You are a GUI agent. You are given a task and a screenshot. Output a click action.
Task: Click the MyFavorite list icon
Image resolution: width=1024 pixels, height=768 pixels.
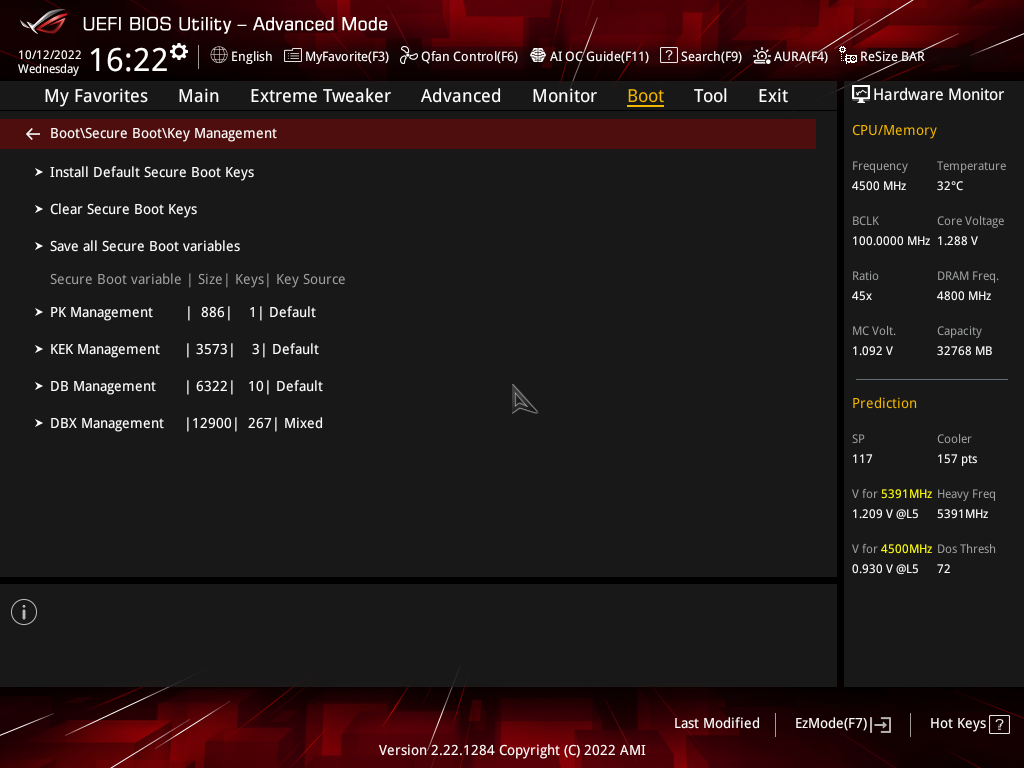293,56
